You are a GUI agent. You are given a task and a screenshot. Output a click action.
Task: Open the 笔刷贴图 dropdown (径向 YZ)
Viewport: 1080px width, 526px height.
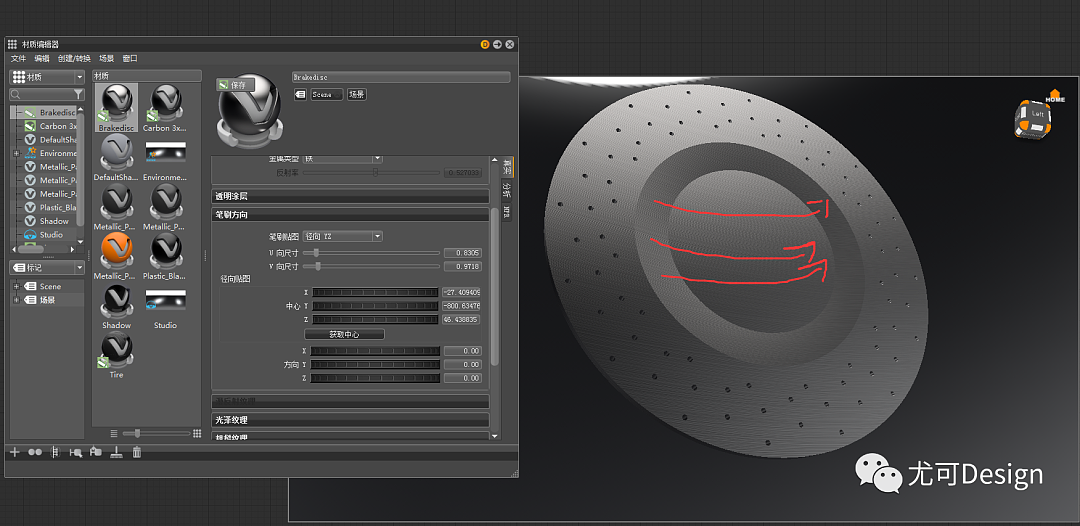pos(342,236)
